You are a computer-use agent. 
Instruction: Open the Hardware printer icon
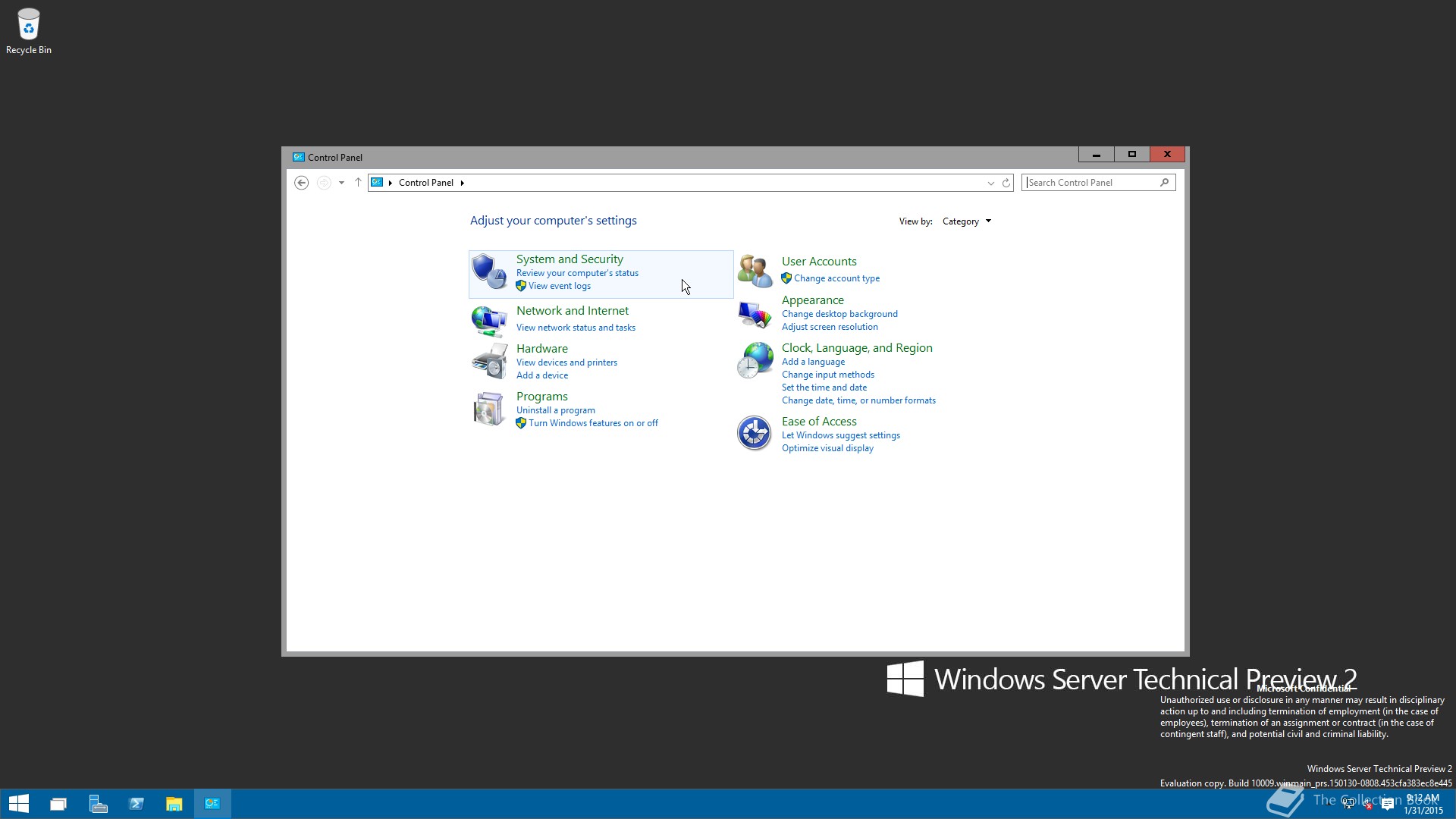(x=489, y=361)
